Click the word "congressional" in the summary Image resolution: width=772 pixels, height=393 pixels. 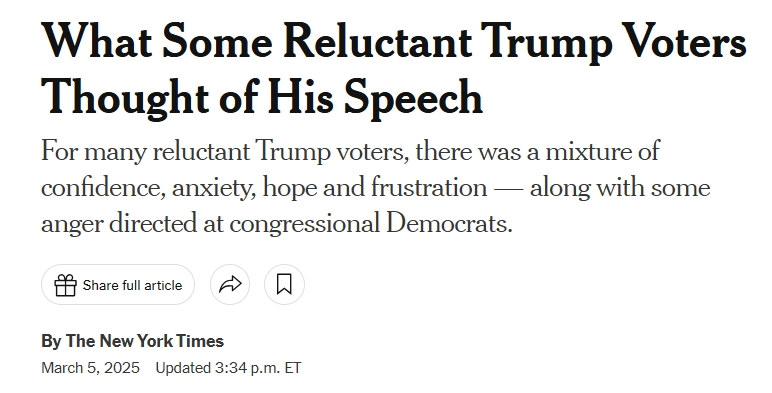[304, 224]
